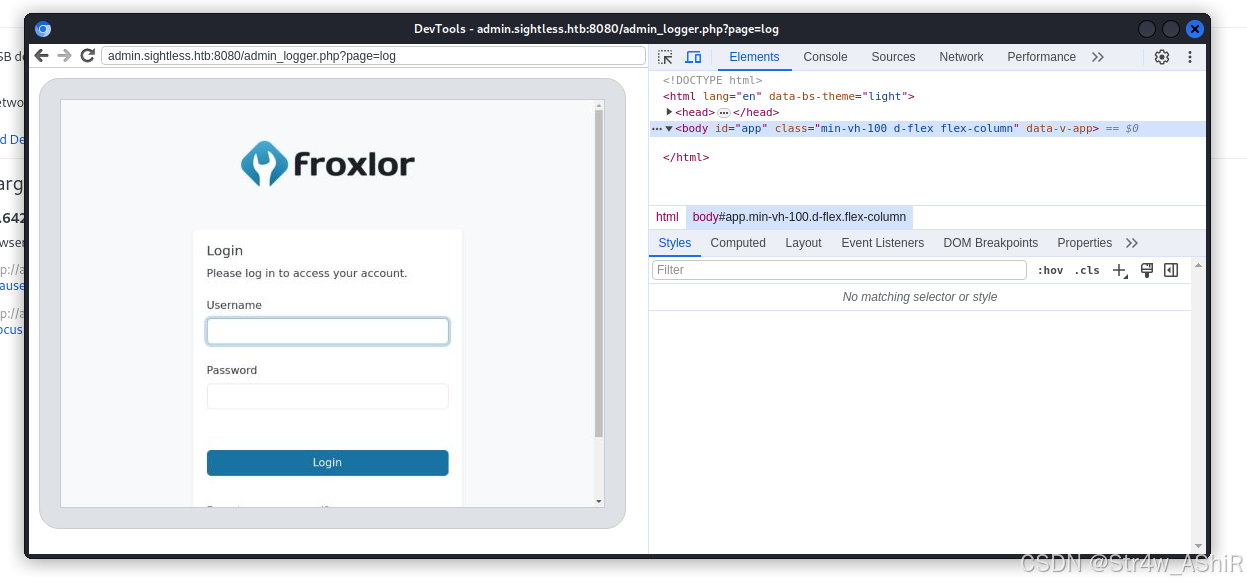Open the rendering emulations paintbrush icon
The image size is (1247, 583).
pos(1147,270)
